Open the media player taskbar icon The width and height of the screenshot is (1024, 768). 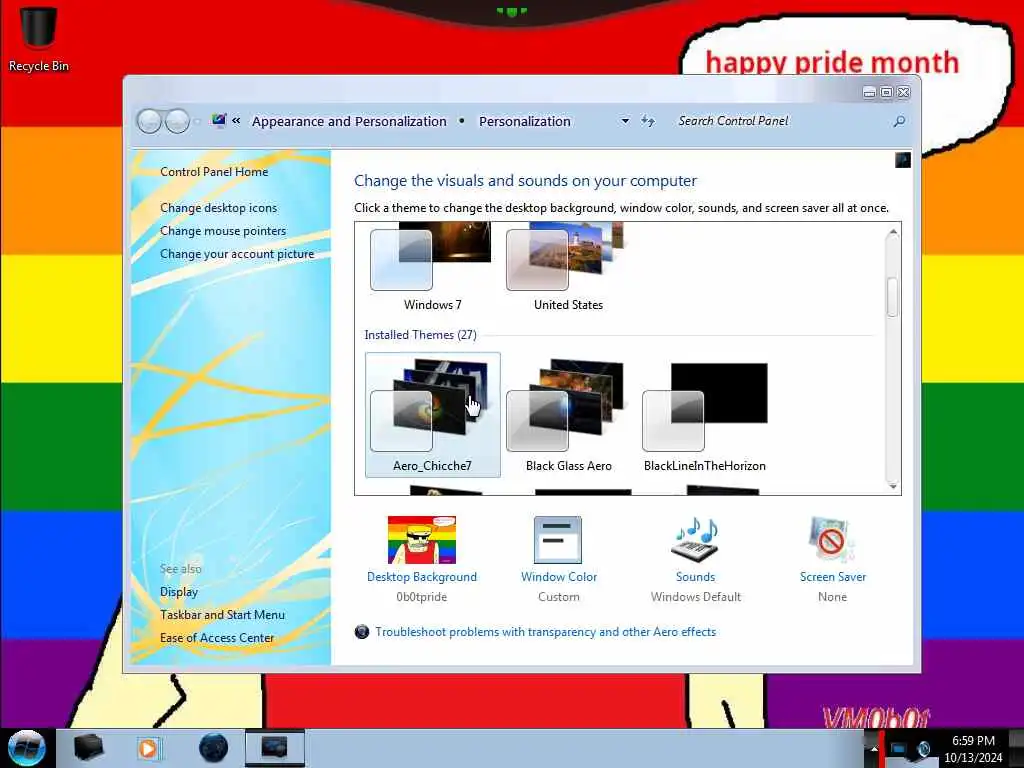149,748
